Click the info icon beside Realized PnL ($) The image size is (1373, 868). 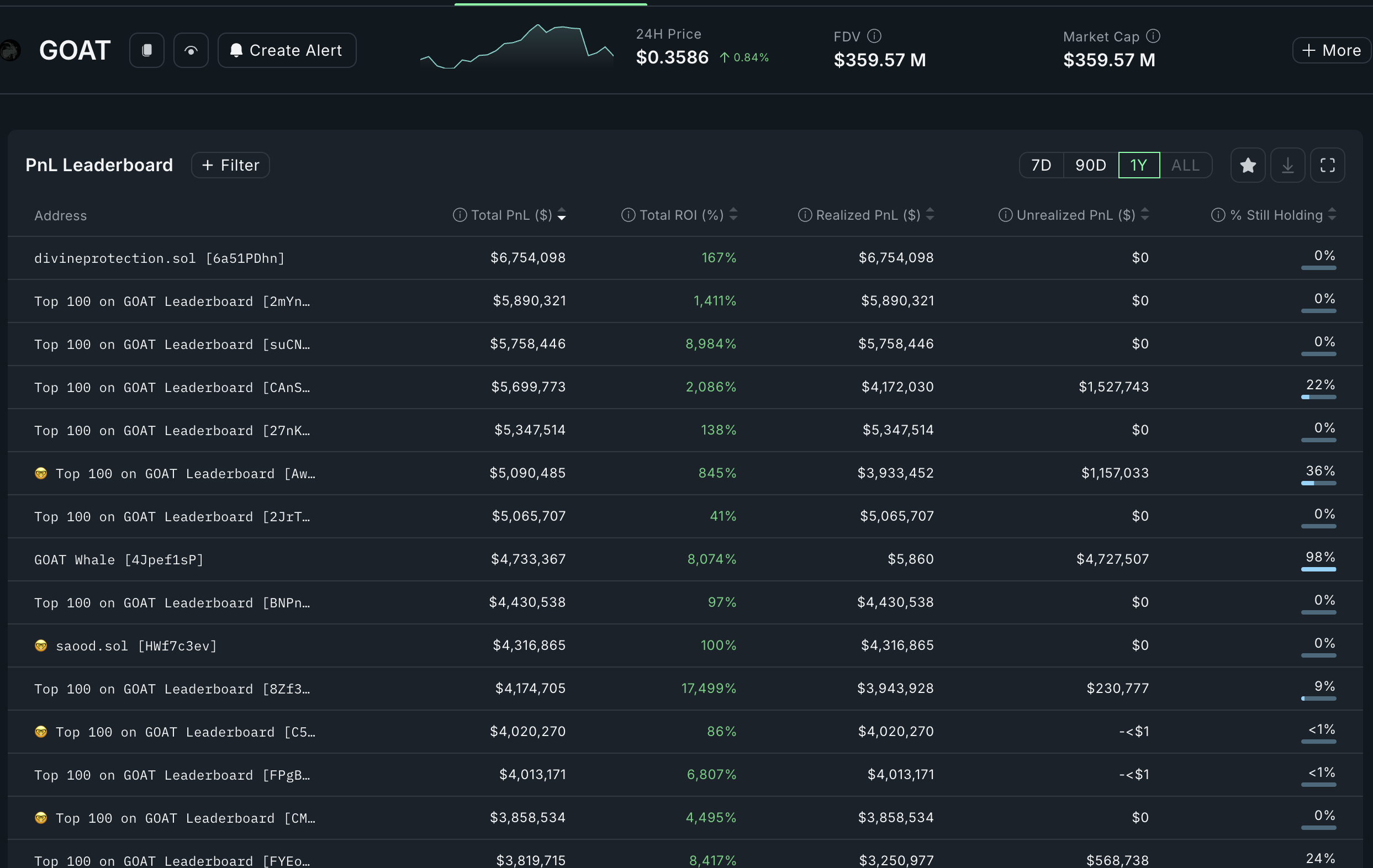point(805,215)
